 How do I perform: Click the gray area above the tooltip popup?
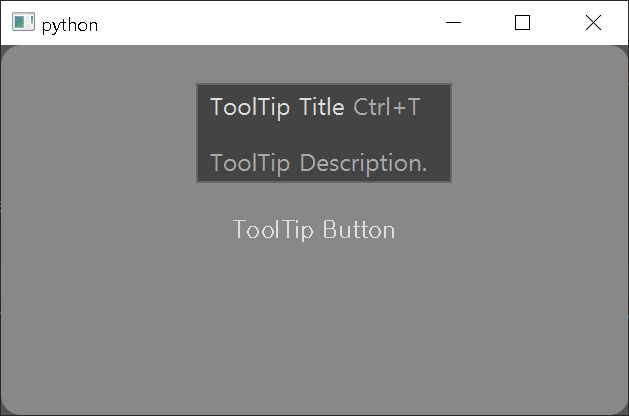(324, 64)
